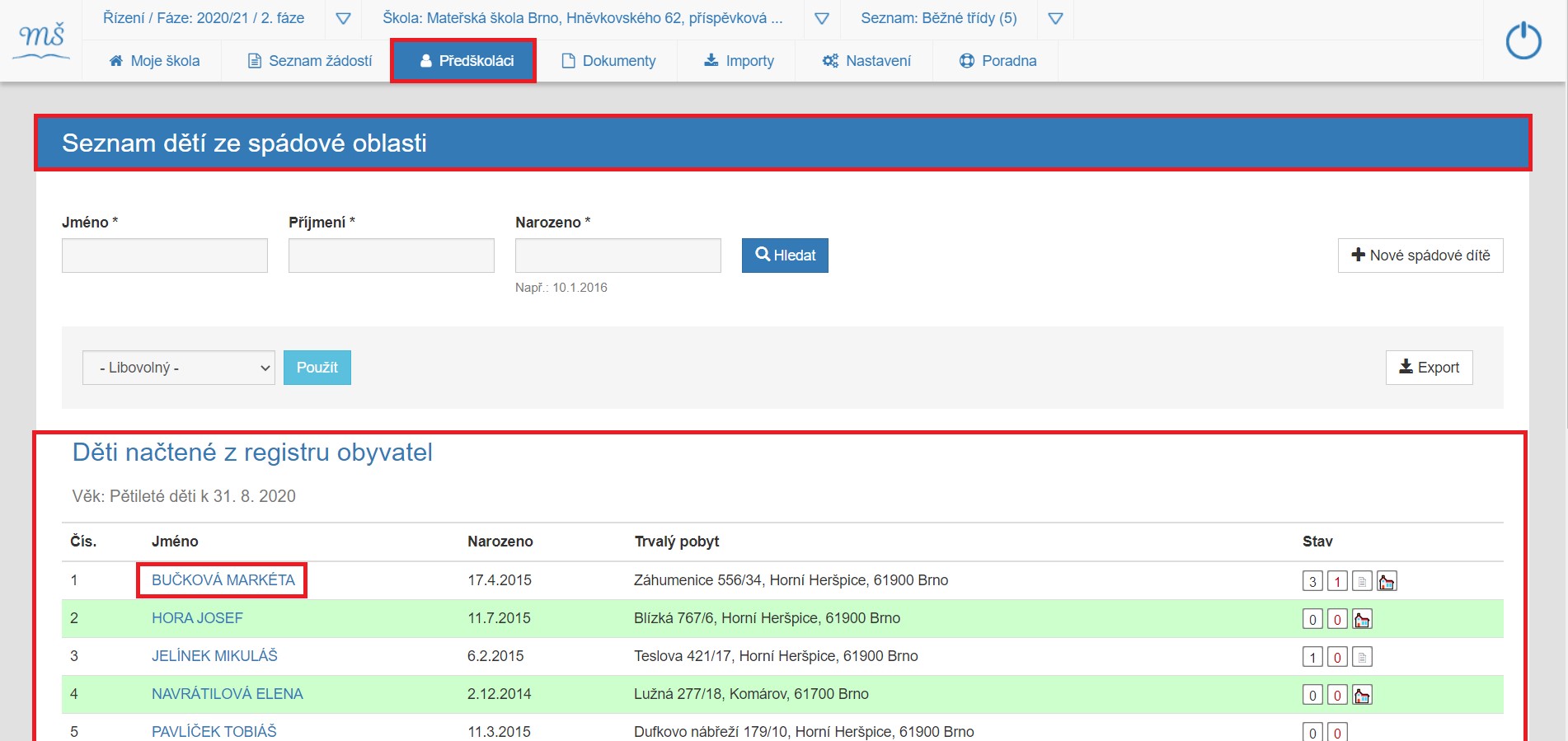Click the list icon of Seznam žádostí

coord(255,60)
